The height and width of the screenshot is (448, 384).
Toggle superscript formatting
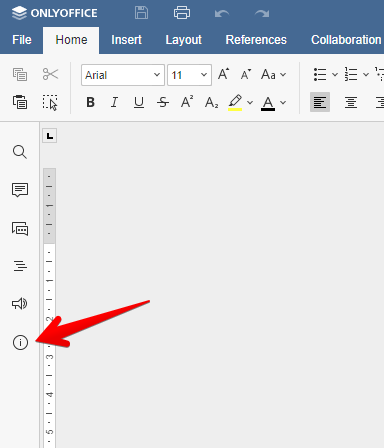(x=187, y=102)
